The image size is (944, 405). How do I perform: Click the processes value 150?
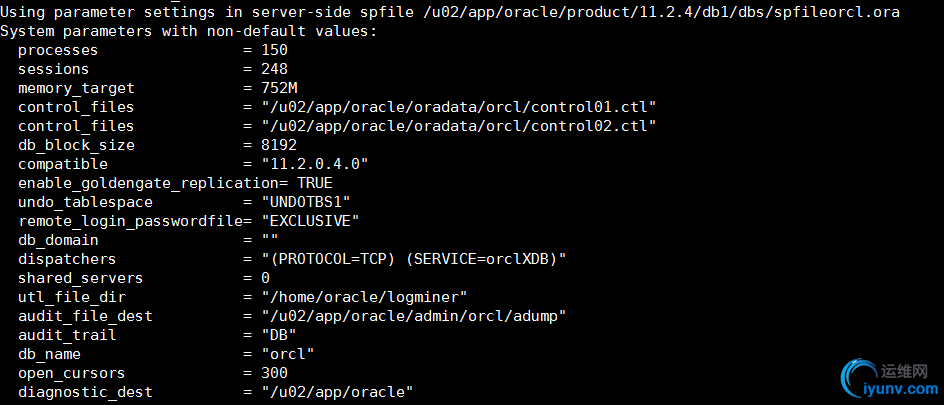pos(274,49)
